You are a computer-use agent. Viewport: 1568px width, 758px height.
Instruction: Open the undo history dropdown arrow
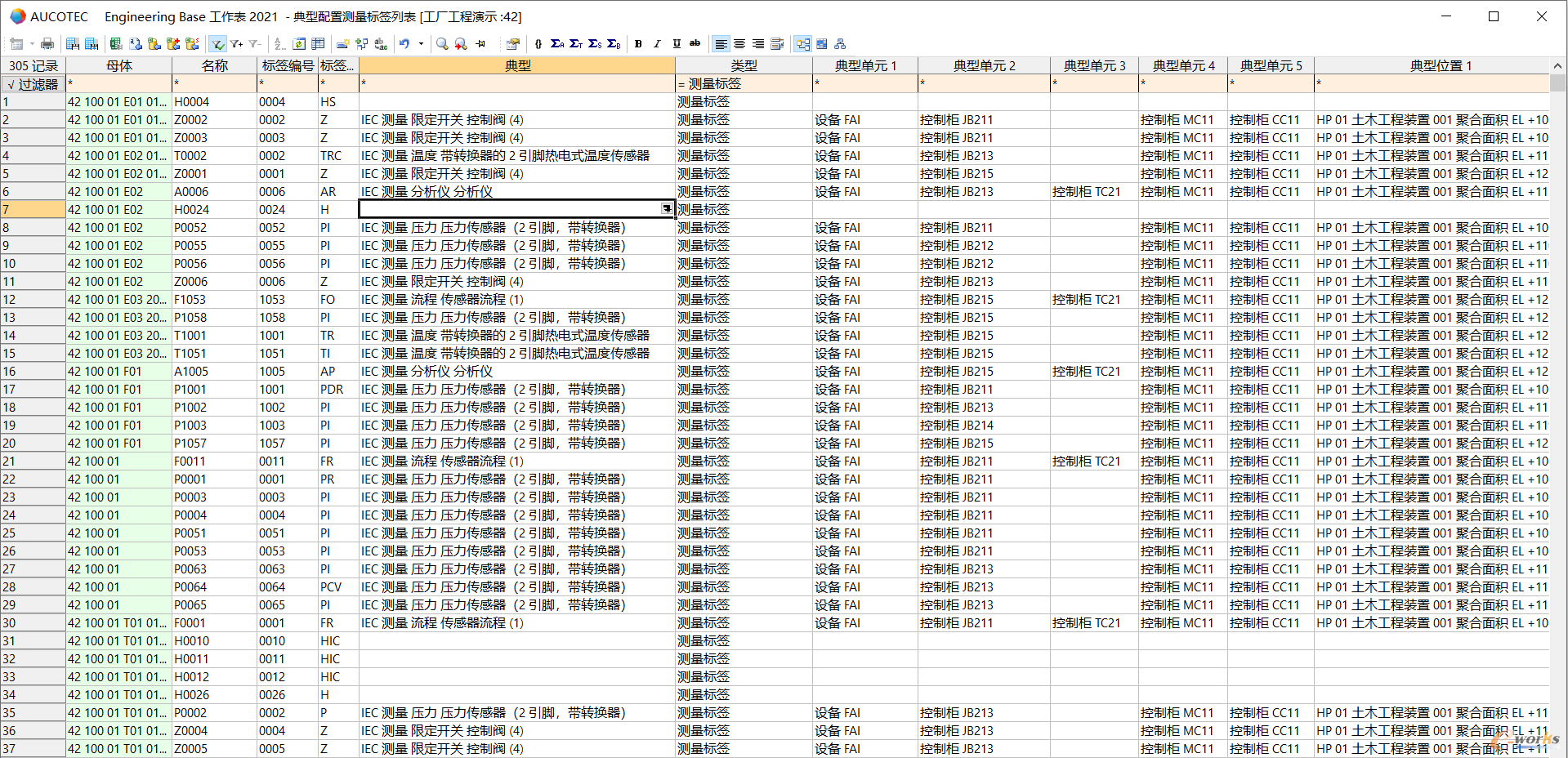[x=421, y=44]
